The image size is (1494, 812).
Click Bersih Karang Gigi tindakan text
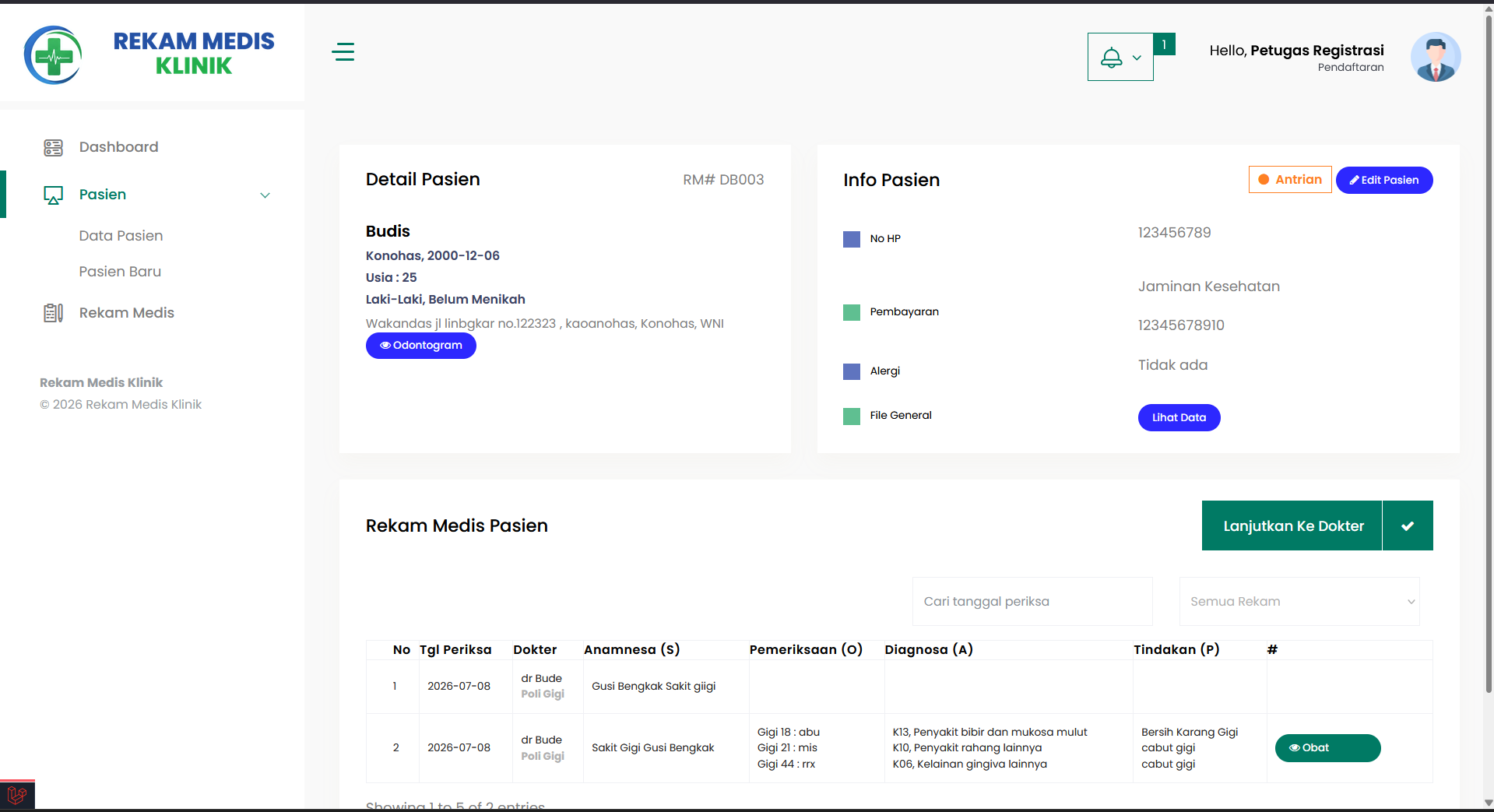(x=1190, y=732)
